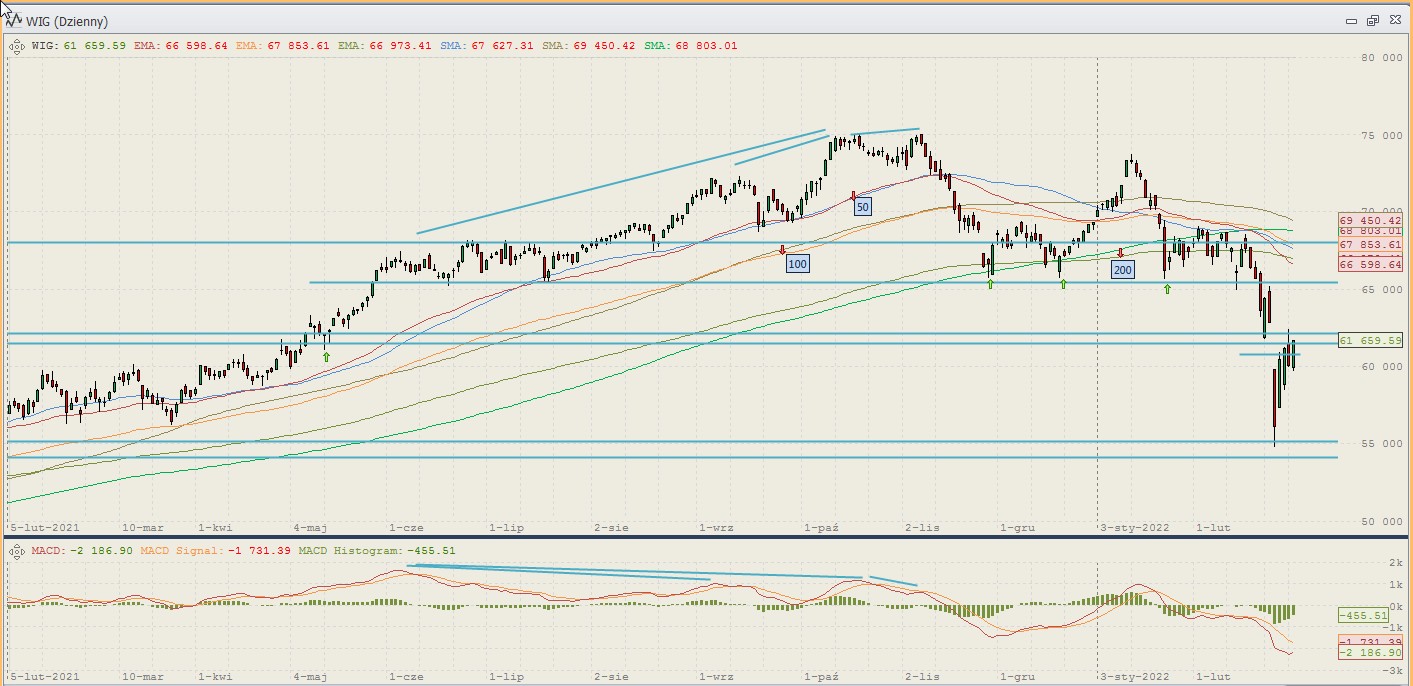Select the annotation box labeled 50
1413x686 pixels.
[862, 207]
